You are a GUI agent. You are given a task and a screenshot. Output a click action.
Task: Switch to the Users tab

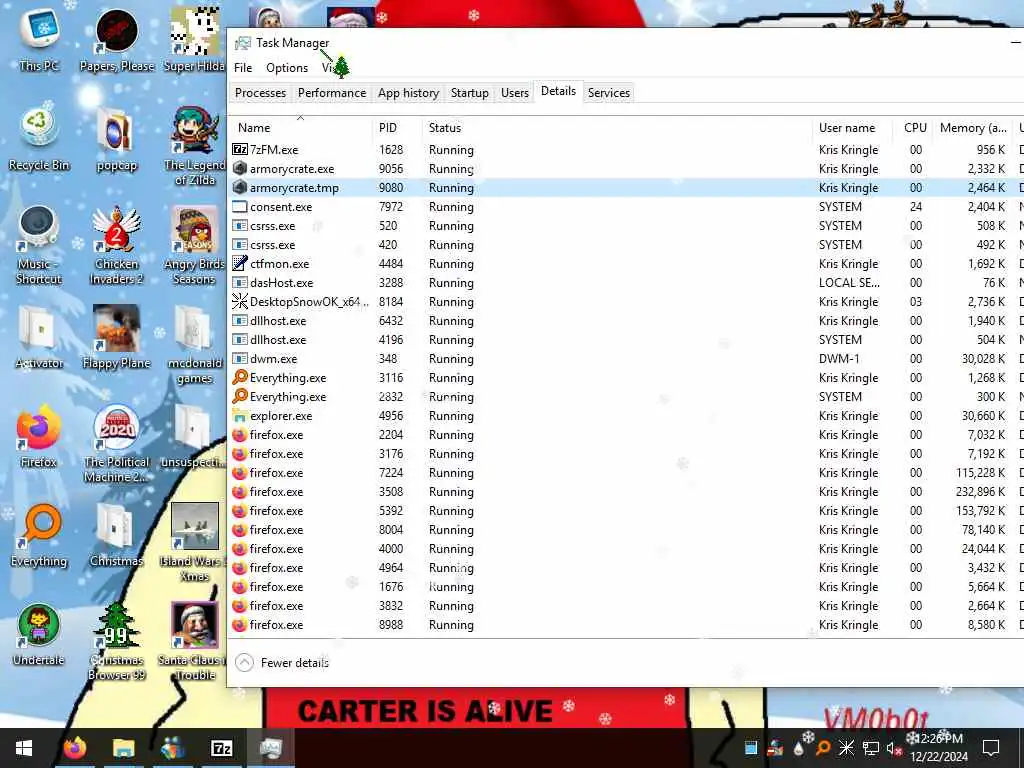click(x=515, y=93)
